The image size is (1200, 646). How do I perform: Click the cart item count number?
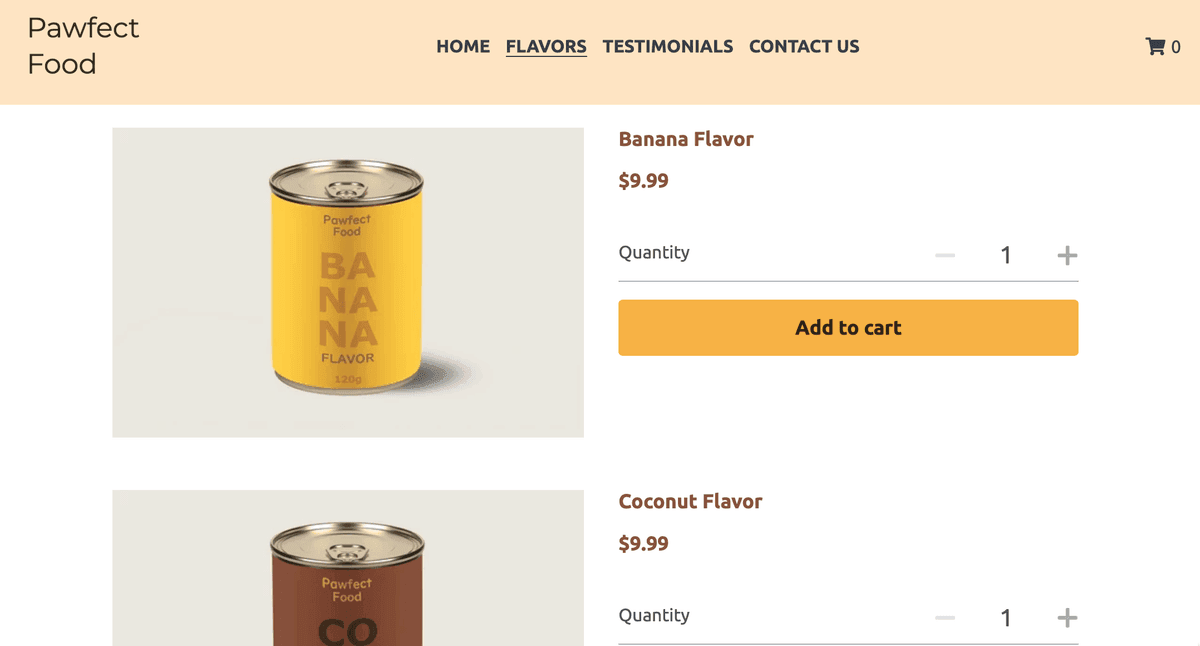(1176, 47)
